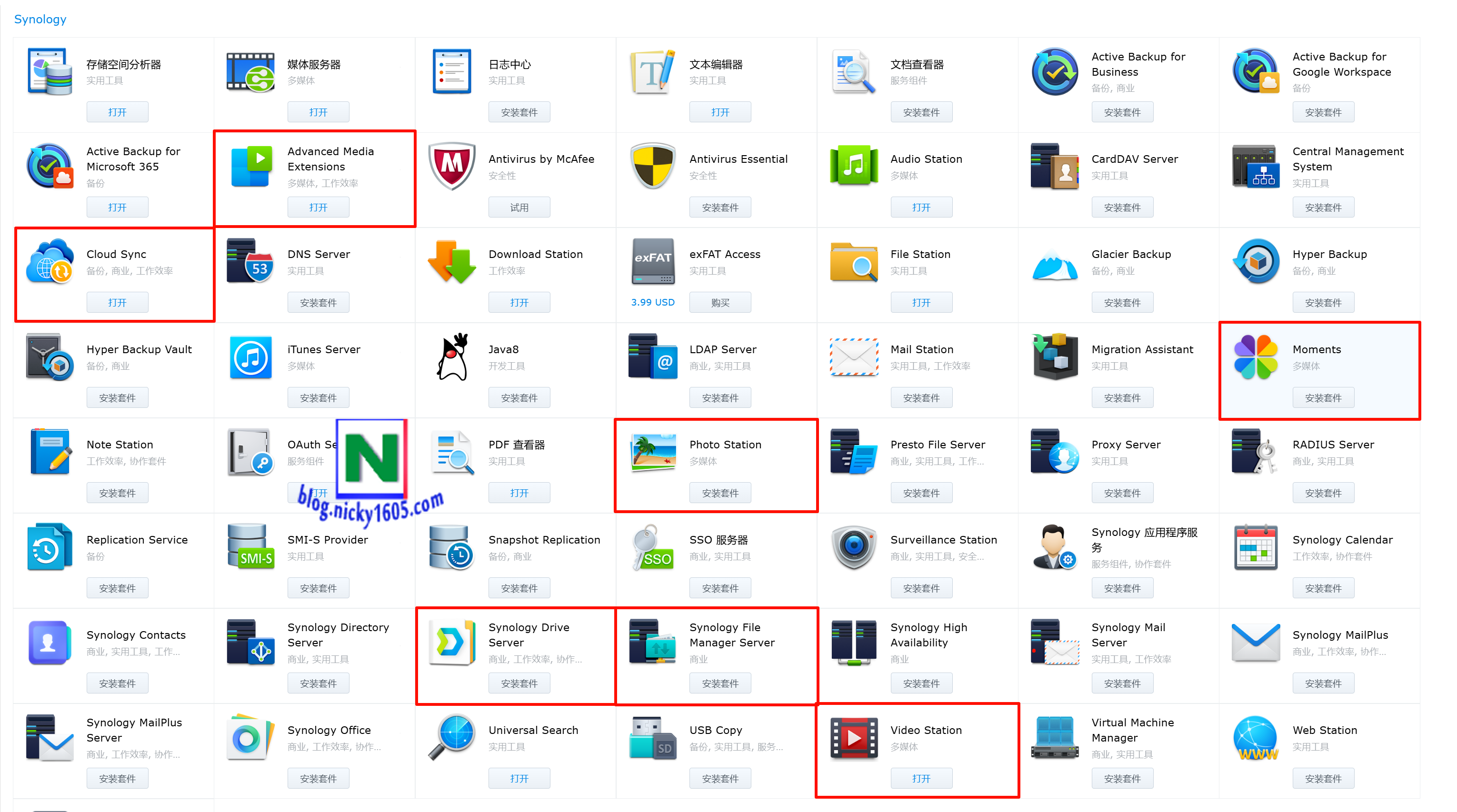Click the USB Copy title
The height and width of the screenshot is (812, 1457).
(716, 730)
